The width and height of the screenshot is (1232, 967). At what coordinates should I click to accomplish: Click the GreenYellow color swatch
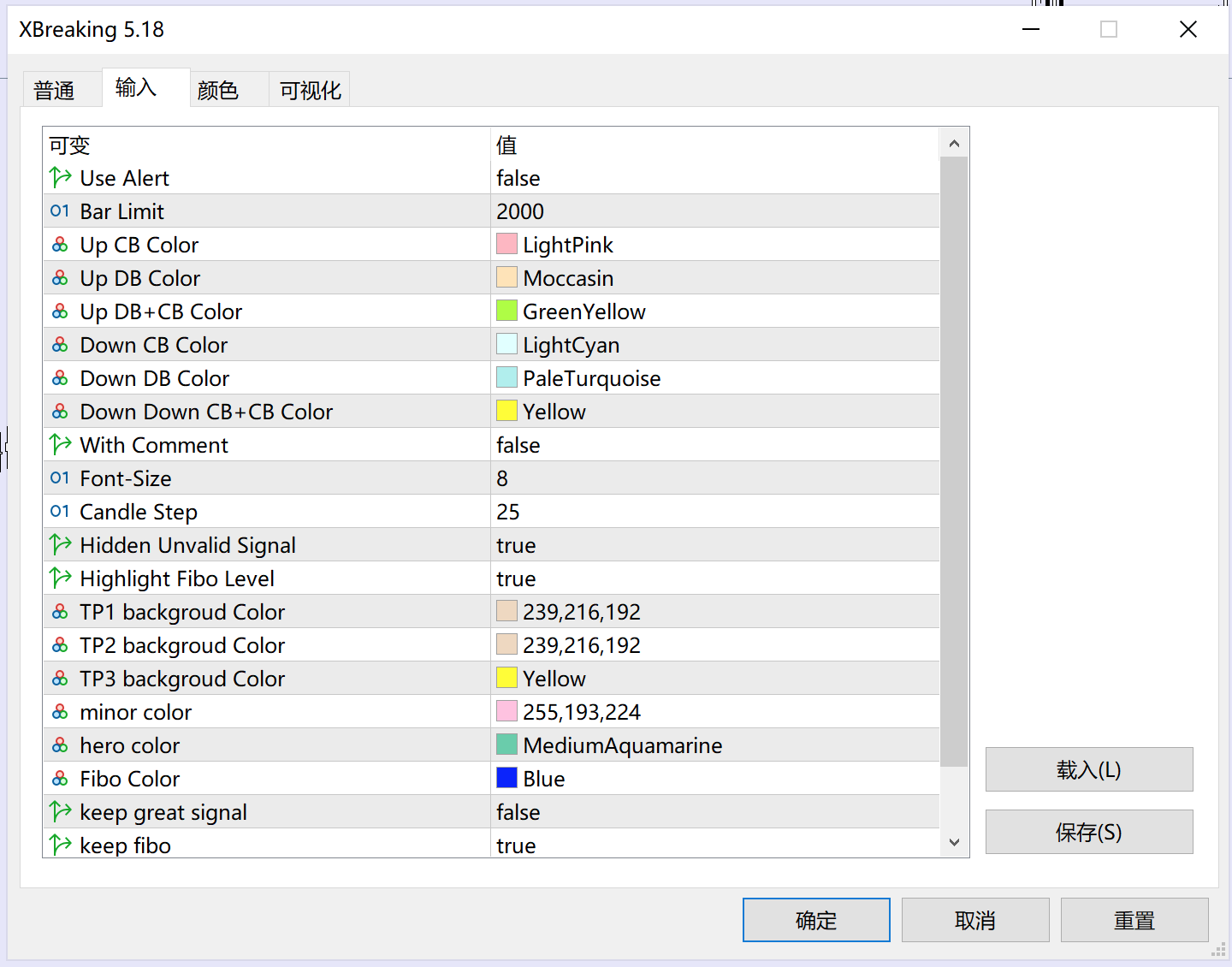[x=506, y=311]
